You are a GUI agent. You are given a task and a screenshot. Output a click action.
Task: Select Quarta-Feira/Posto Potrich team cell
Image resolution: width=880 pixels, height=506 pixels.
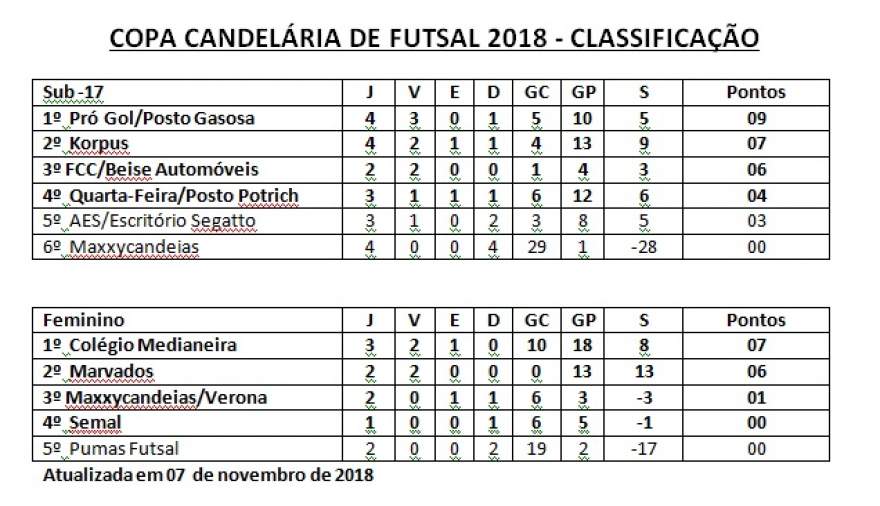click(x=187, y=196)
